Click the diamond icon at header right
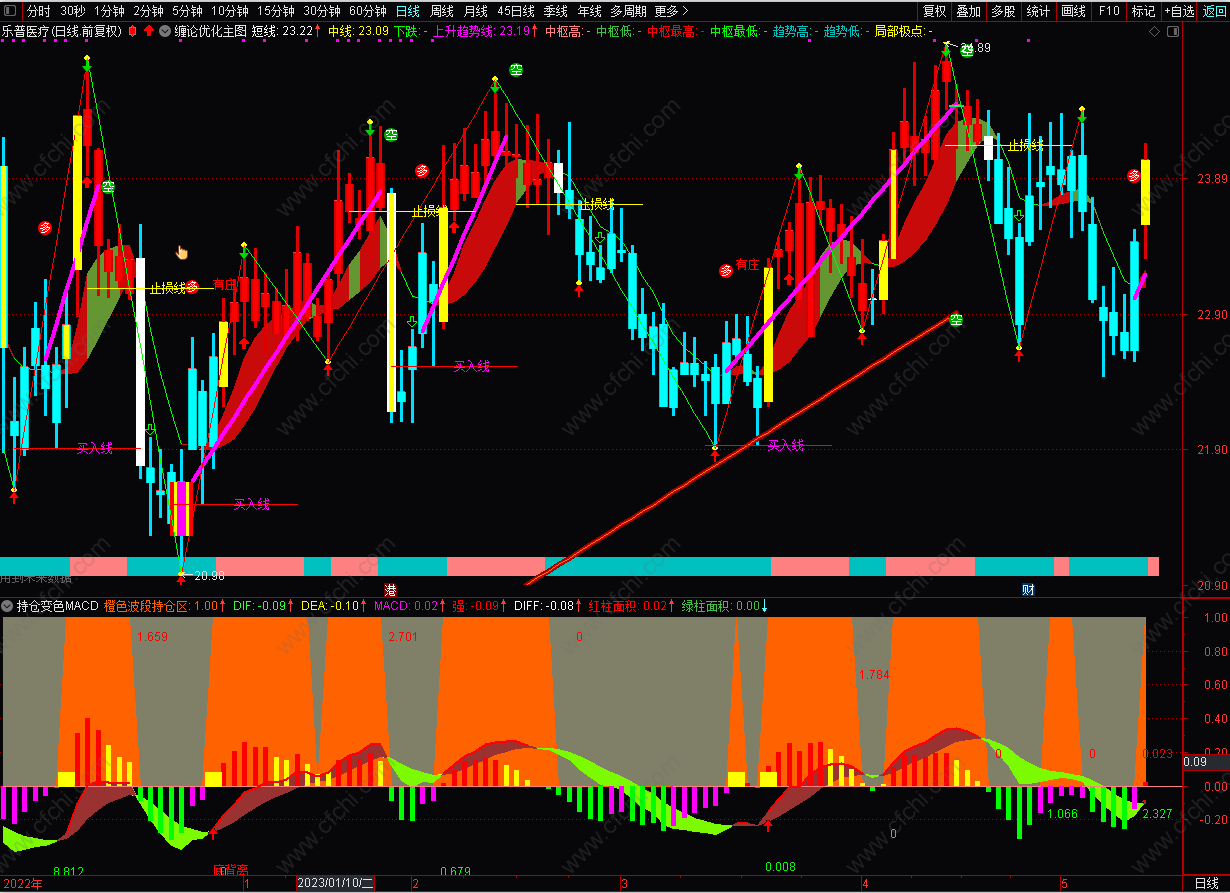This screenshot has width=1230, height=893. pyautogui.click(x=1155, y=31)
